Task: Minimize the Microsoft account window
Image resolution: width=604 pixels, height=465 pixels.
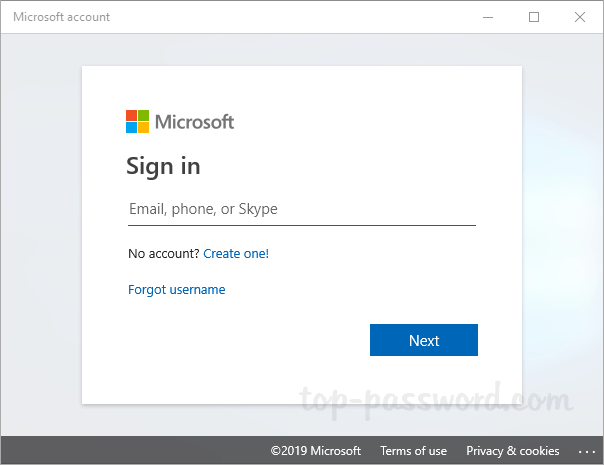Action: pyautogui.click(x=488, y=17)
